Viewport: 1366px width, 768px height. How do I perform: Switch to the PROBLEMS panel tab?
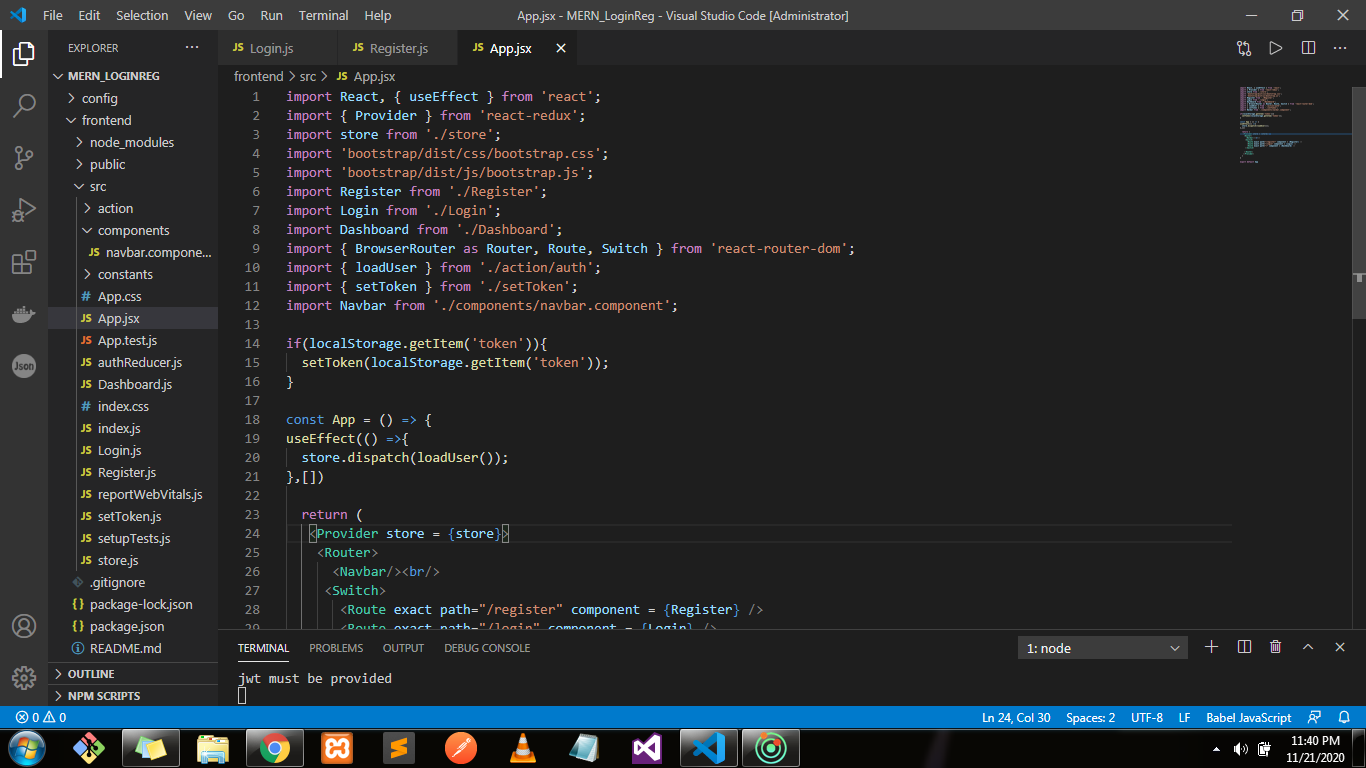[336, 648]
